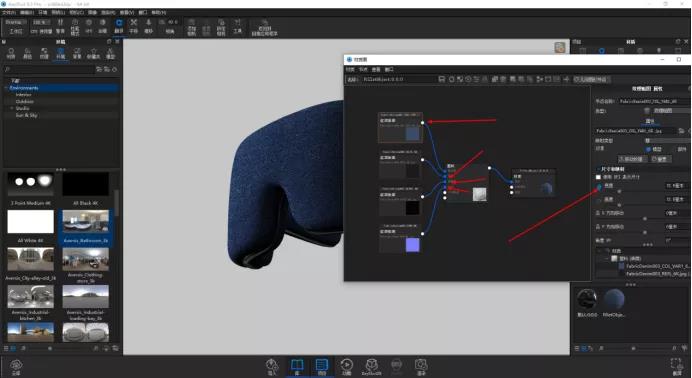
Task: Click the save icon in material graph toolbar
Action: tap(441, 79)
